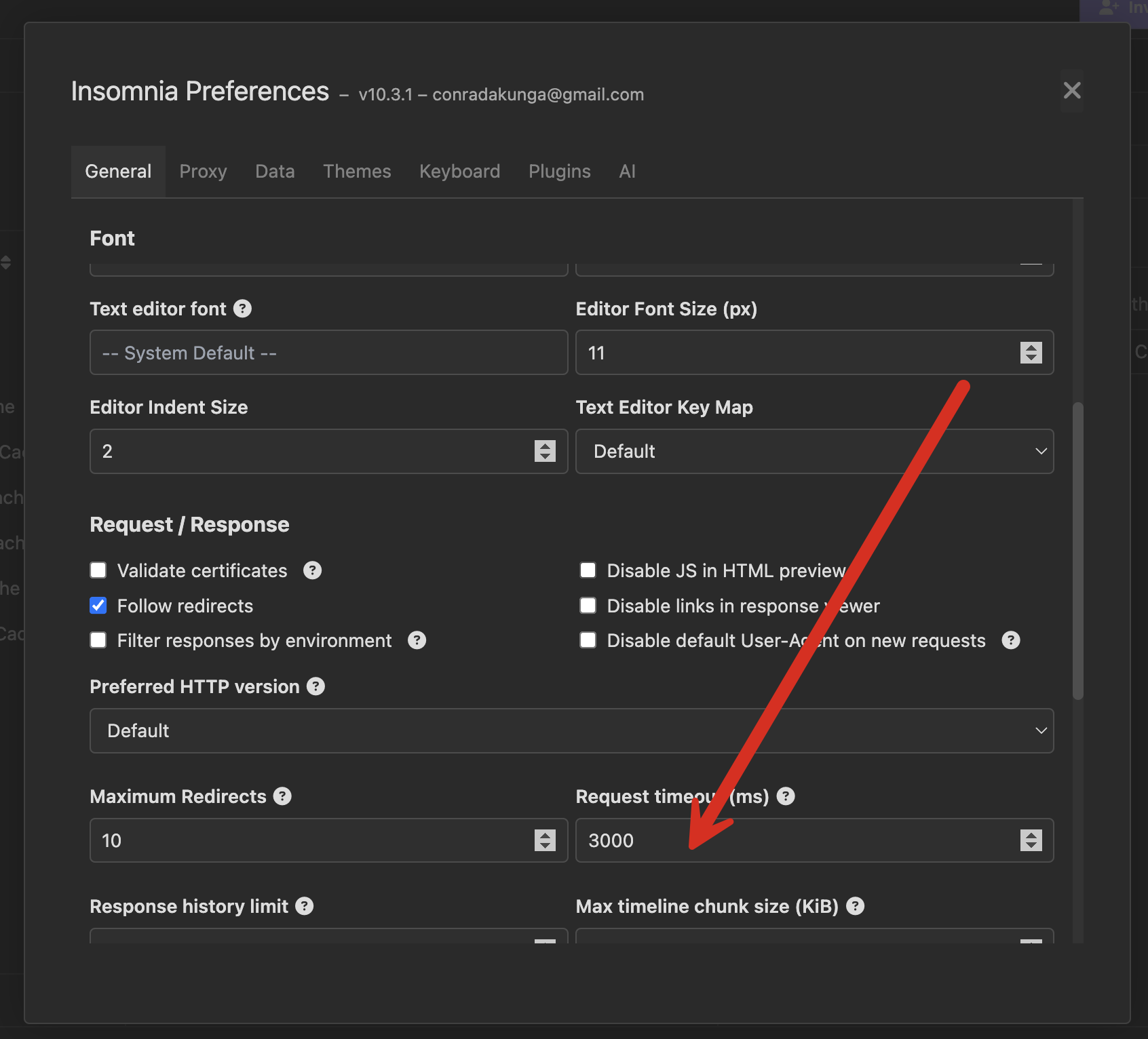The width and height of the screenshot is (1148, 1039).
Task: Click help icon for Max timeline chunk size
Action: (x=856, y=906)
